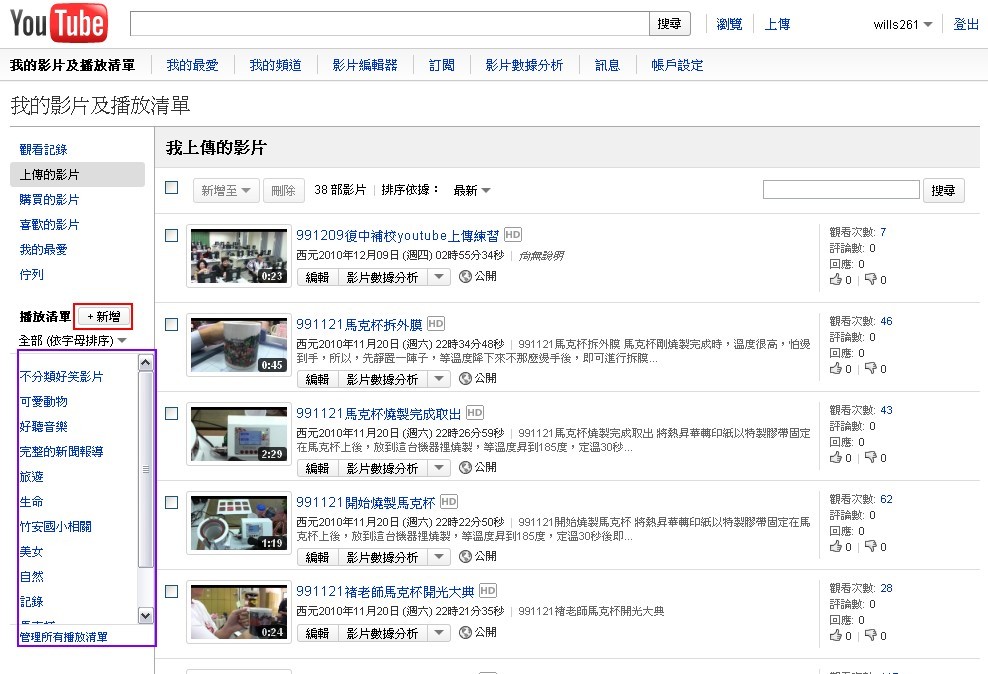Expand the wills261 account menu
Viewport: 988px width, 674px height.
tap(902, 25)
